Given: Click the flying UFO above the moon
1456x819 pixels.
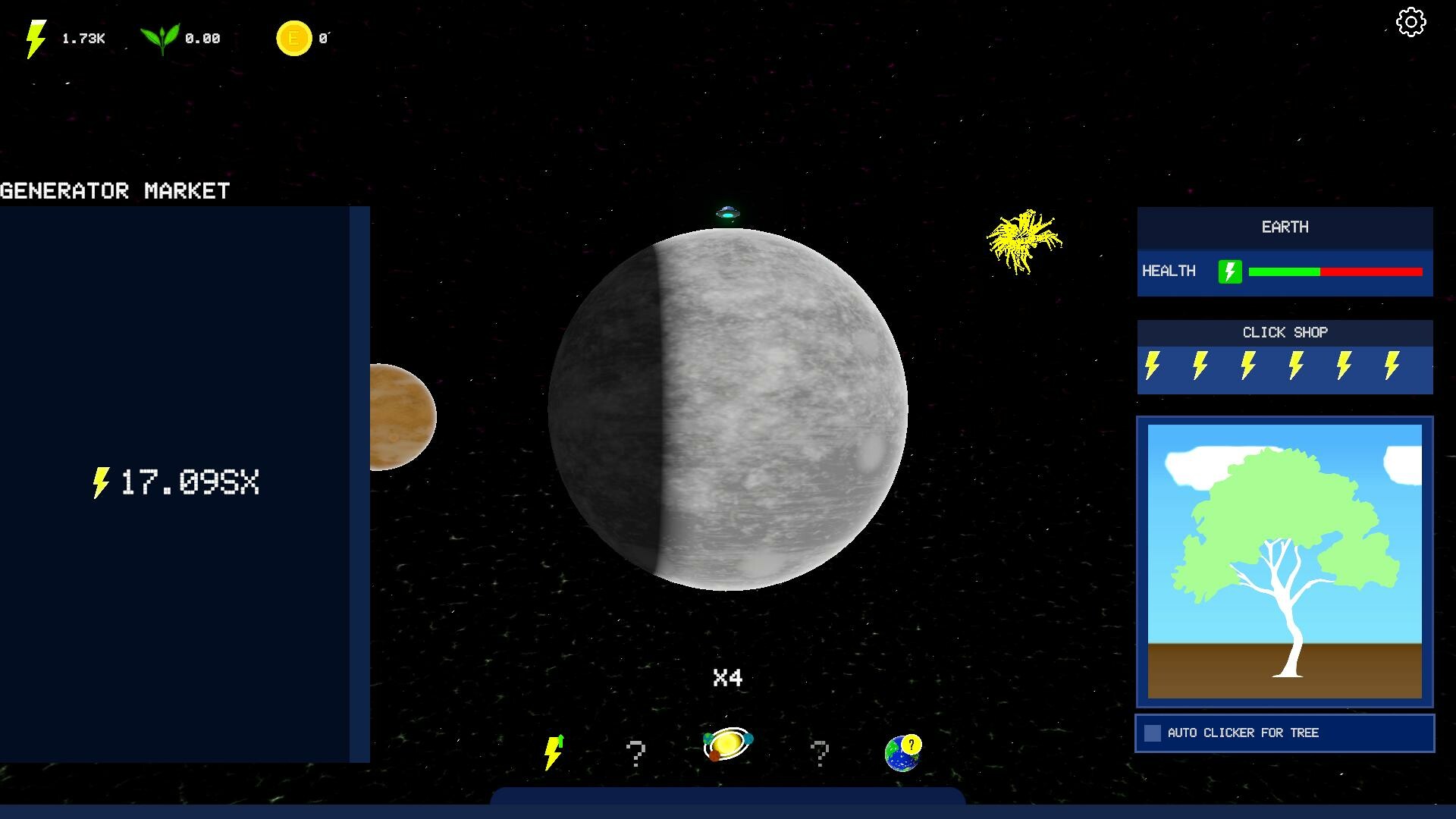Looking at the screenshot, I should click(727, 214).
